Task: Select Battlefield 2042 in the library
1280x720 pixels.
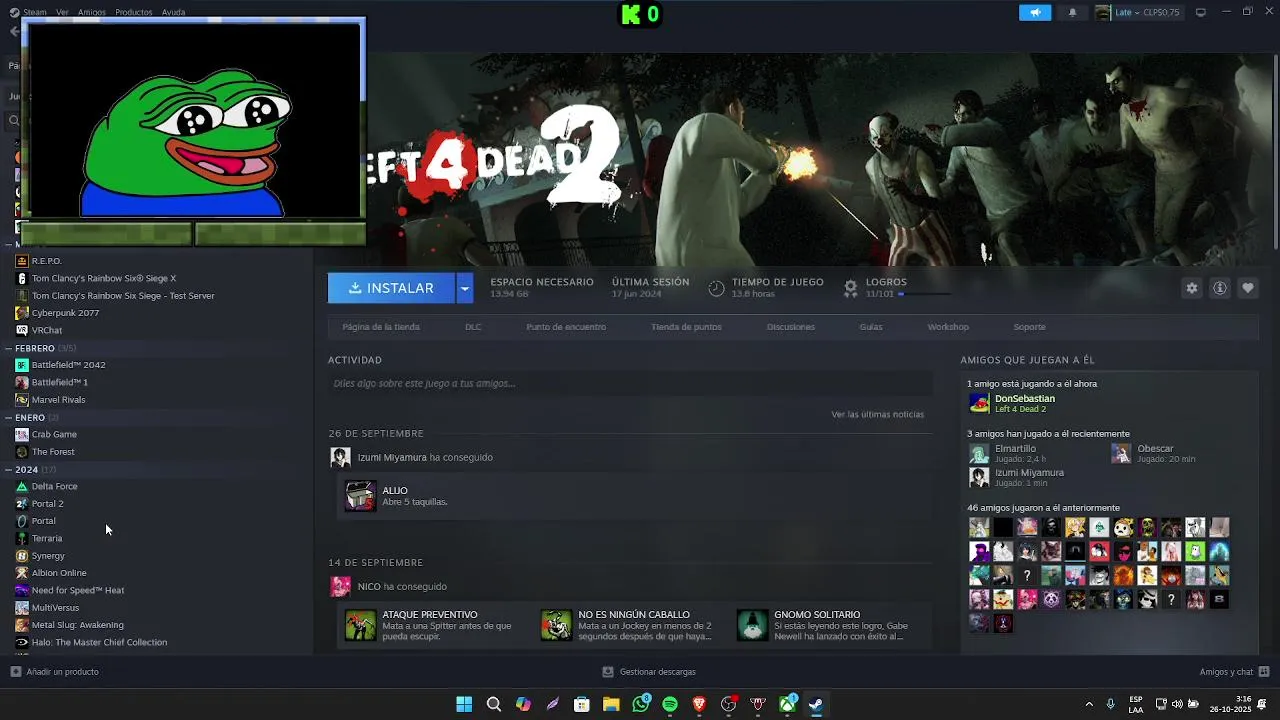Action: pyautogui.click(x=68, y=365)
